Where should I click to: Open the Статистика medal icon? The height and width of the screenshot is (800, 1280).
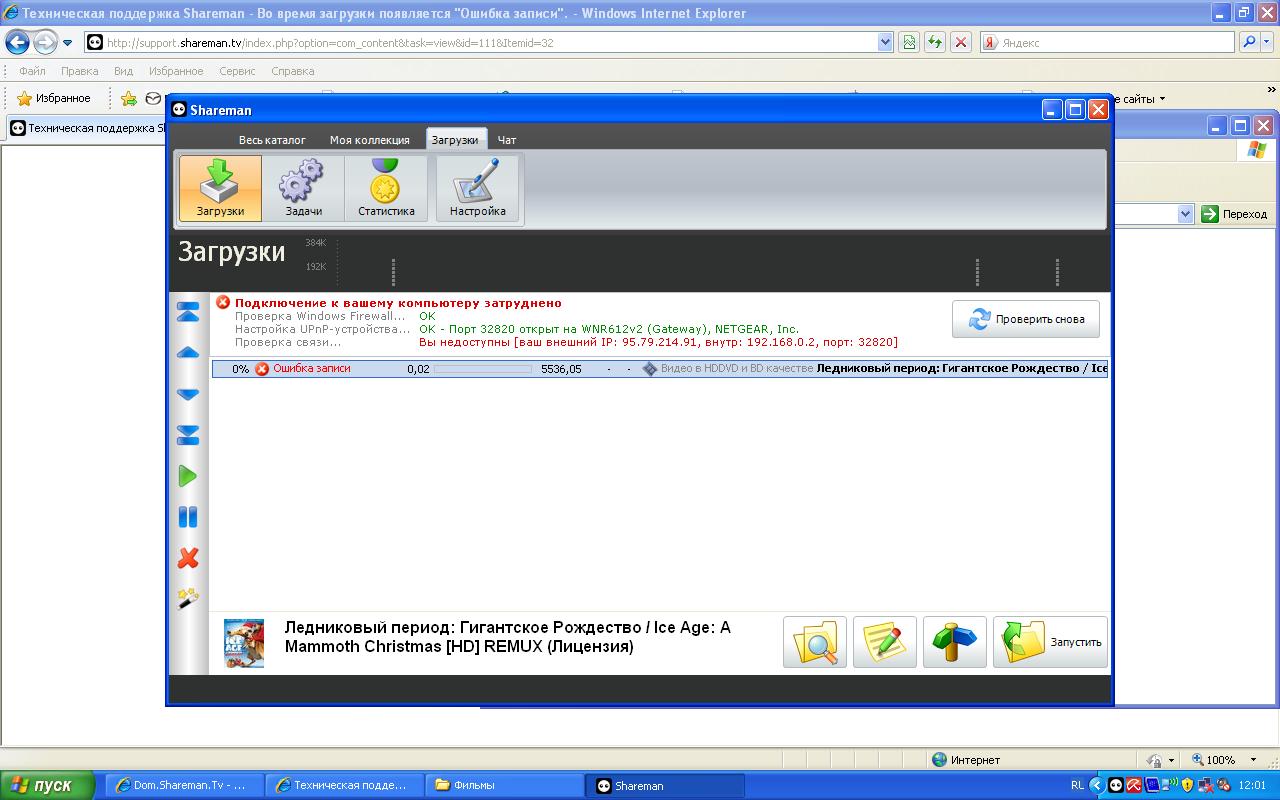(386, 188)
